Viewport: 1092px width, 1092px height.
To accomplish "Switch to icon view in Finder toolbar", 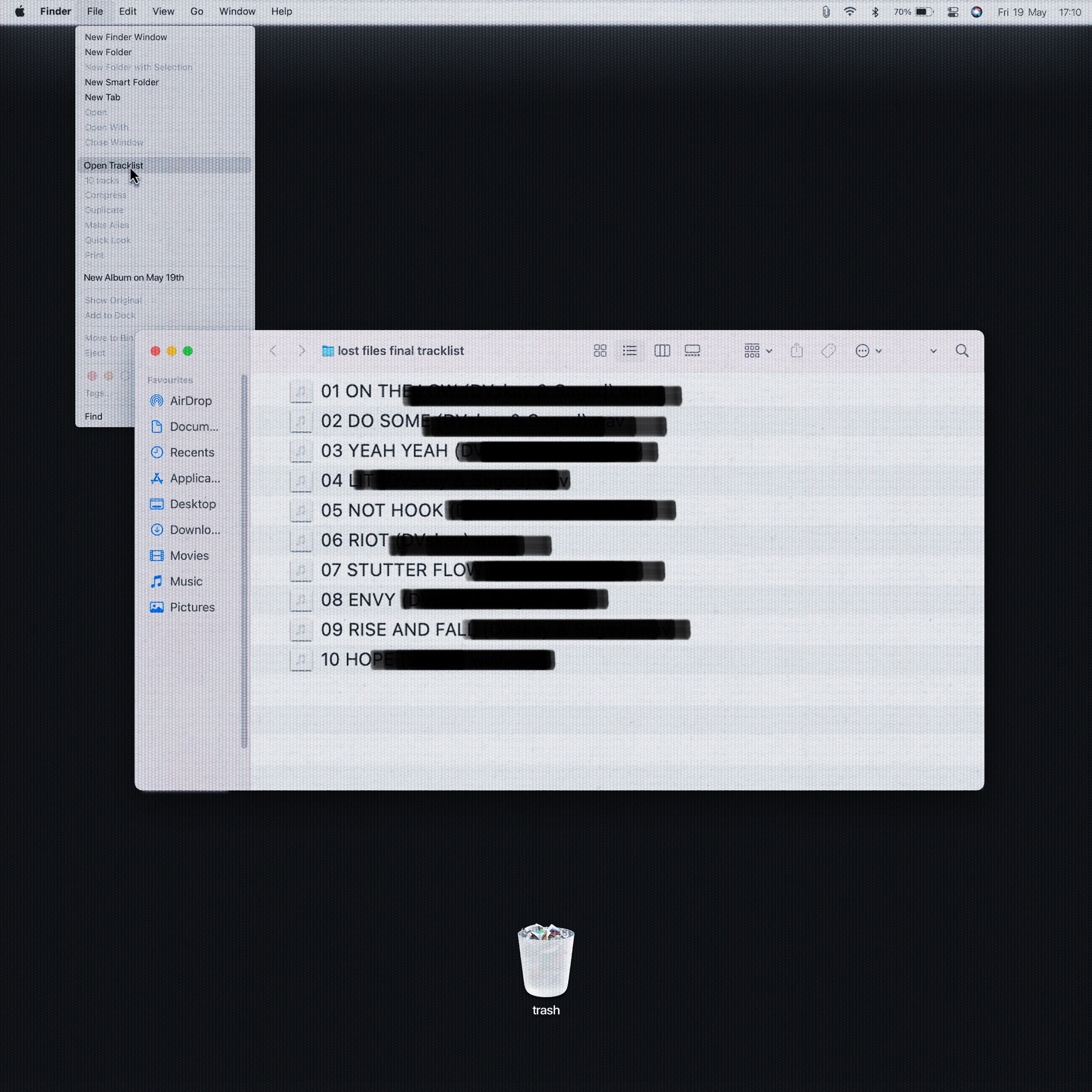I will click(600, 351).
